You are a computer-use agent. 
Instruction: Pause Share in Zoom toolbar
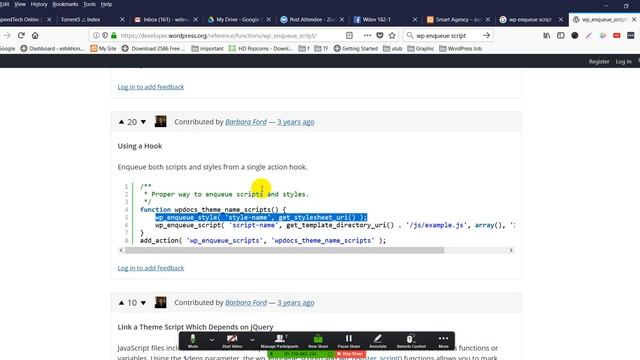[349, 341]
